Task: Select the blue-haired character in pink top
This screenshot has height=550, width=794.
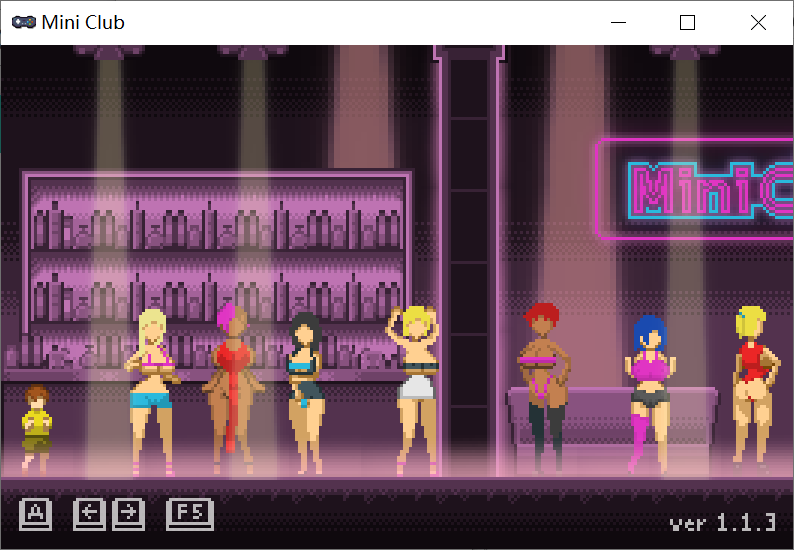Action: click(649, 390)
